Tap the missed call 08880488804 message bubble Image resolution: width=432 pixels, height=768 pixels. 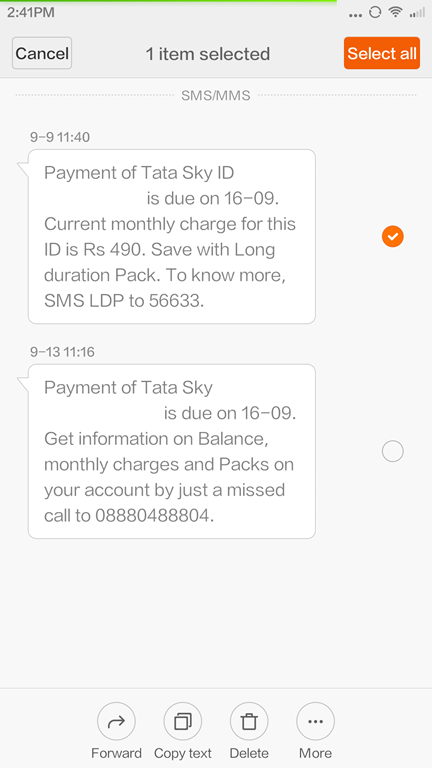pos(171,451)
